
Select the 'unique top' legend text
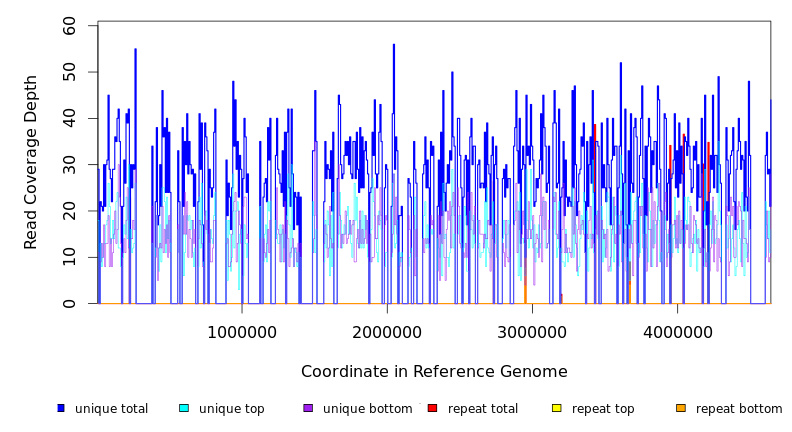(231, 409)
